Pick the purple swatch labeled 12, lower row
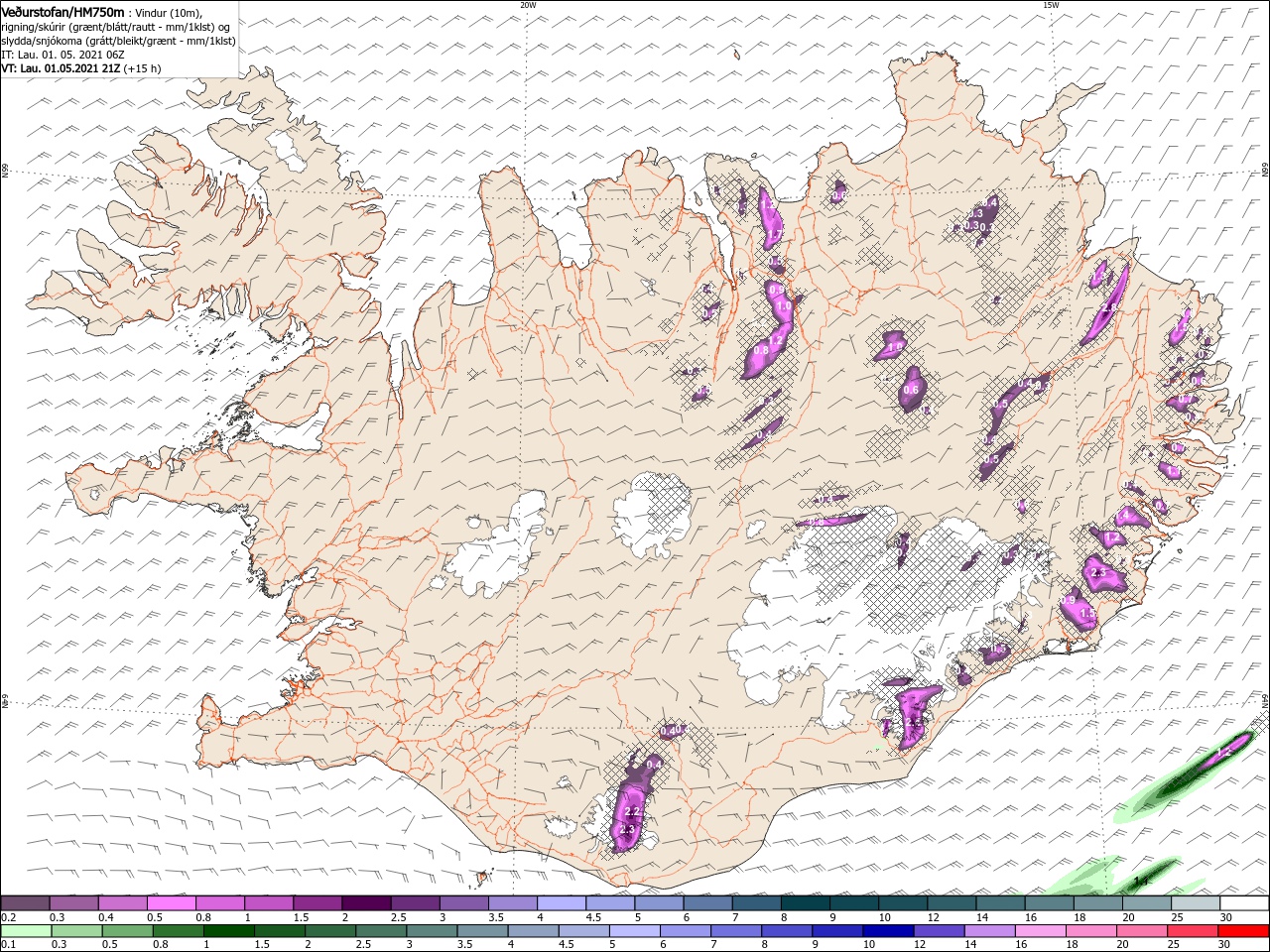 click(940, 931)
